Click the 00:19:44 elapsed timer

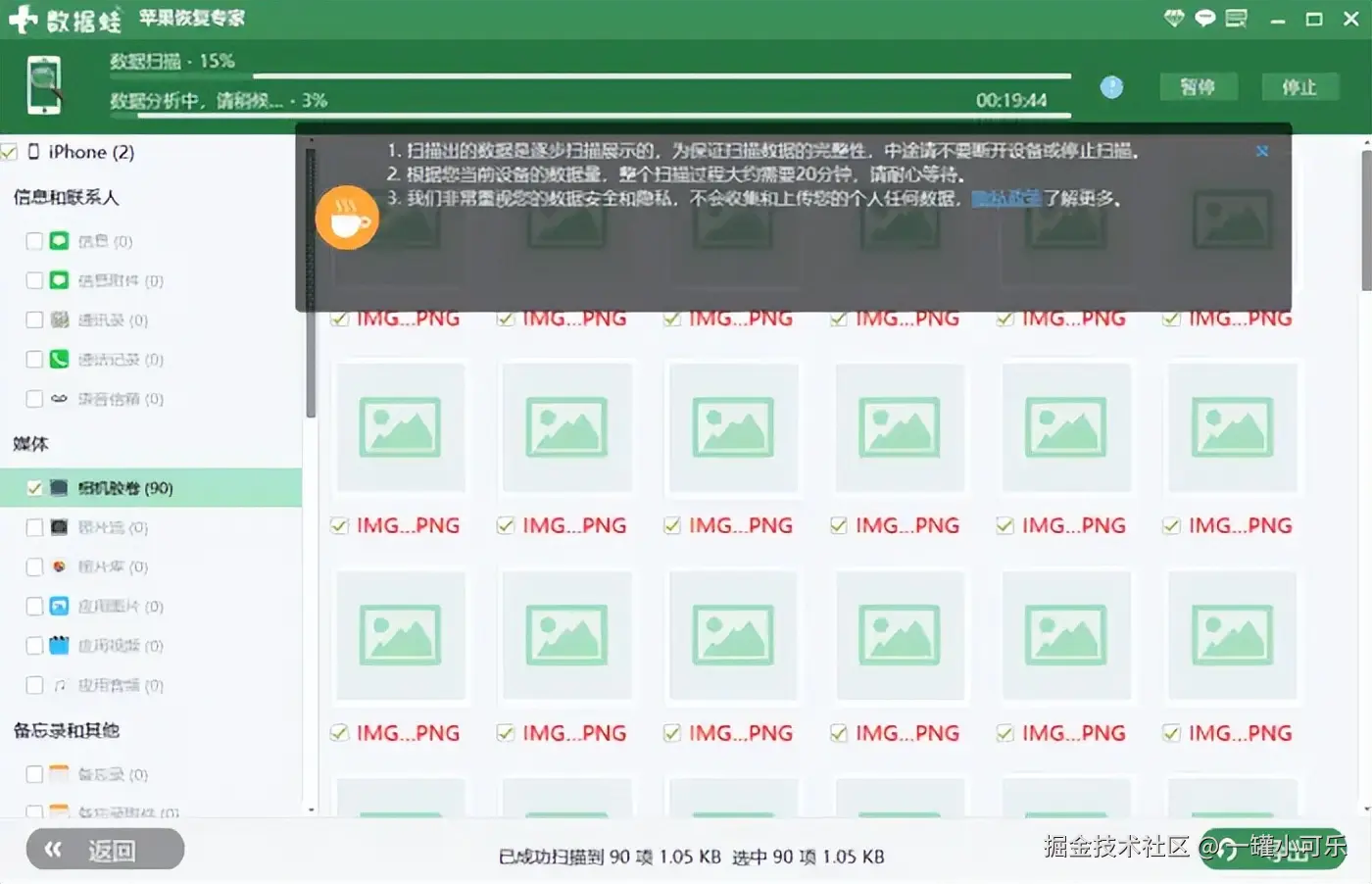[1011, 100]
